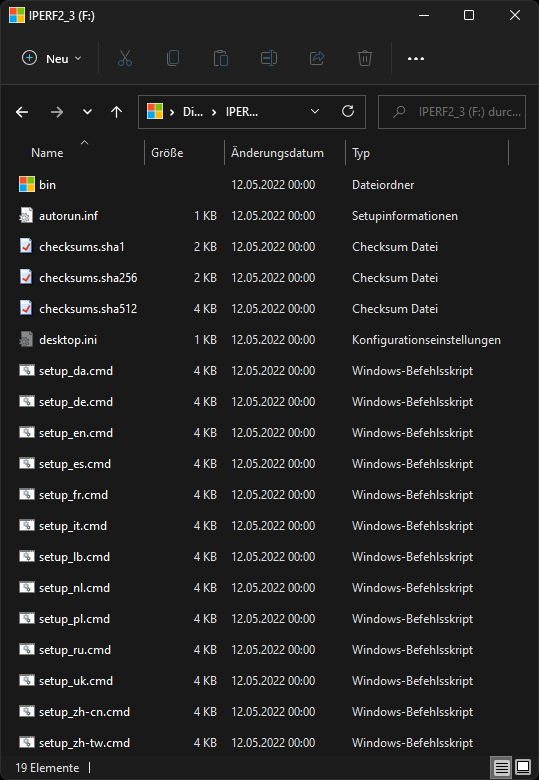539x780 pixels.
Task: Refresh the current folder view
Action: pyautogui.click(x=348, y=111)
